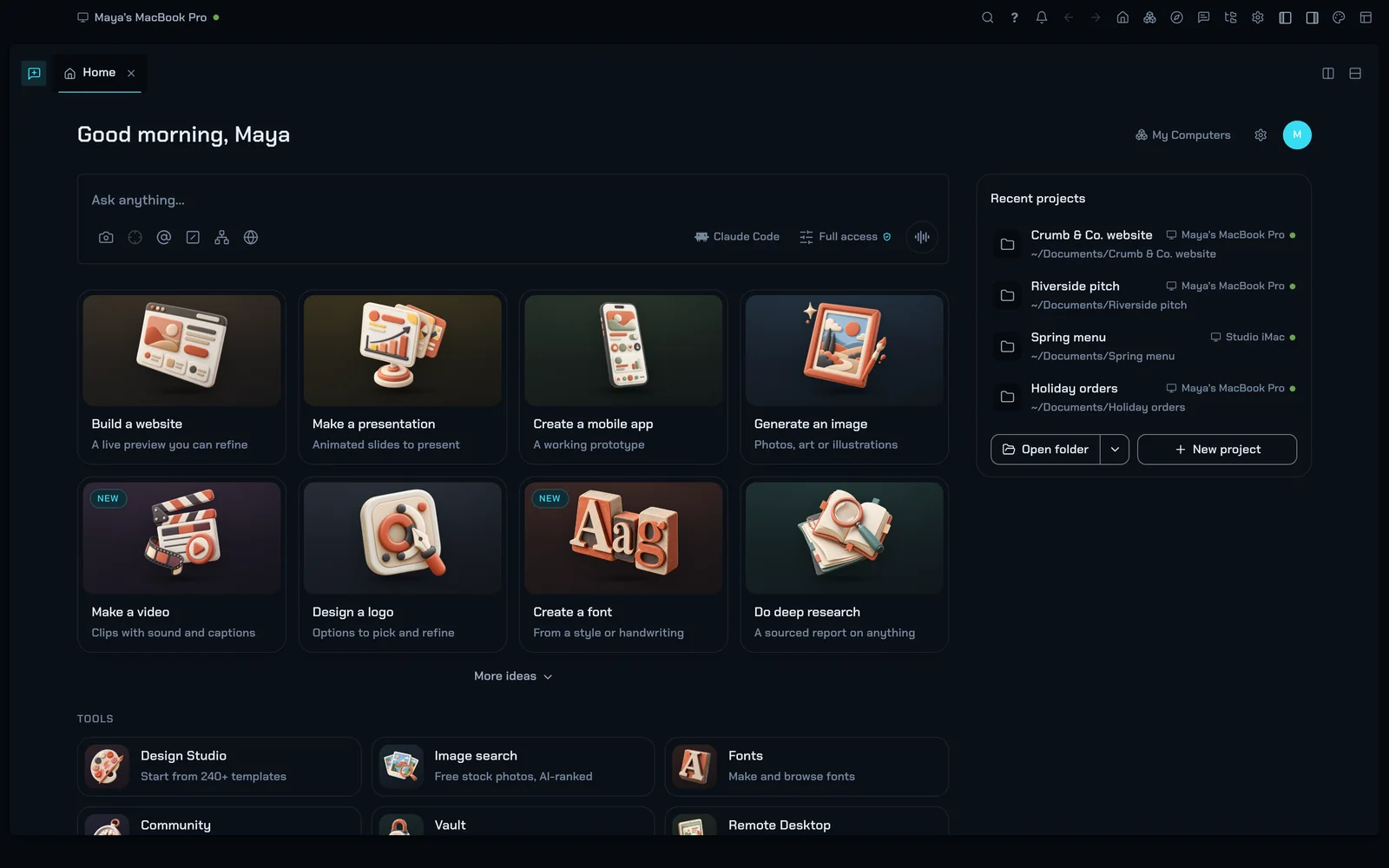The image size is (1389, 868).
Task: Start a new chat with the plus bubble icon
Action: [x=34, y=73]
